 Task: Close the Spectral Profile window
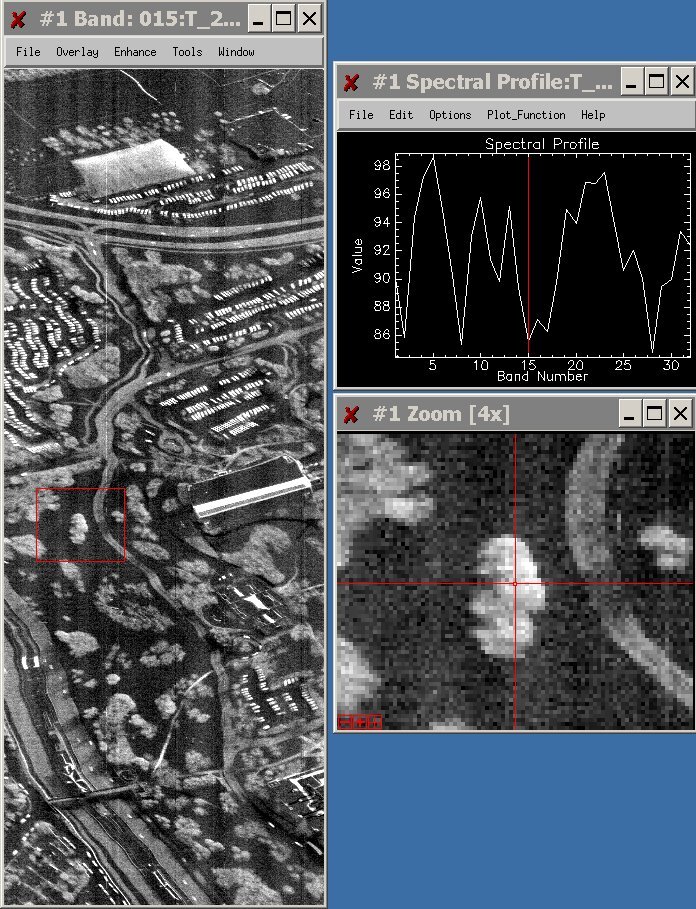pos(682,82)
